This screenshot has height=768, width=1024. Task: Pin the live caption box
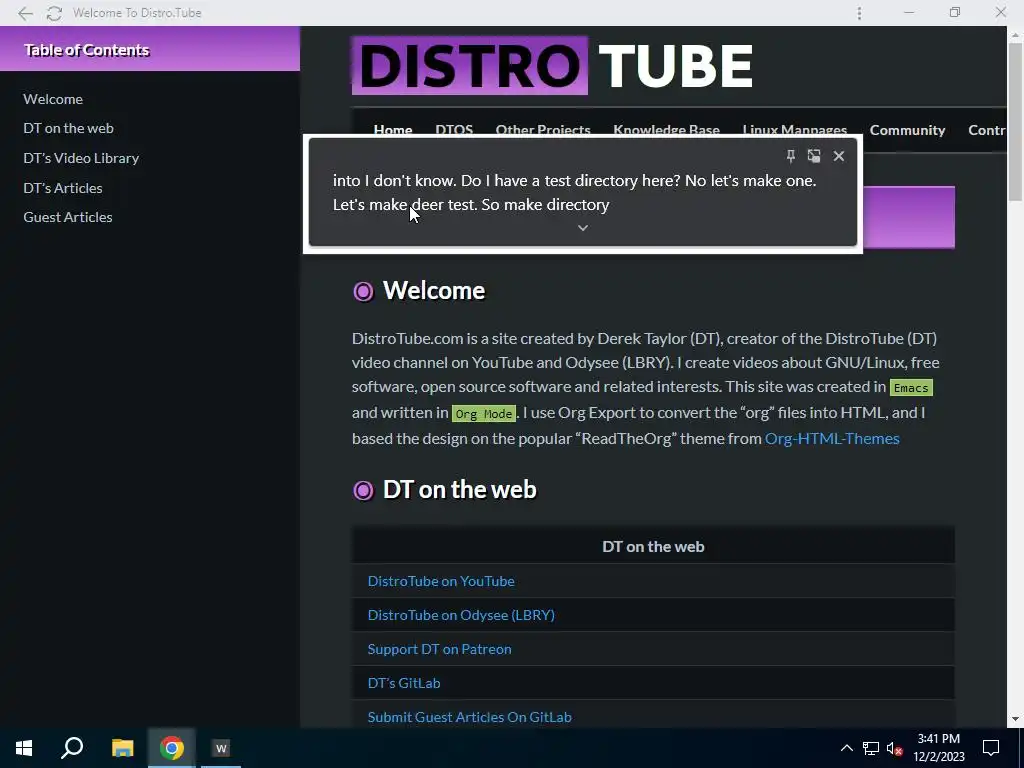(790, 155)
